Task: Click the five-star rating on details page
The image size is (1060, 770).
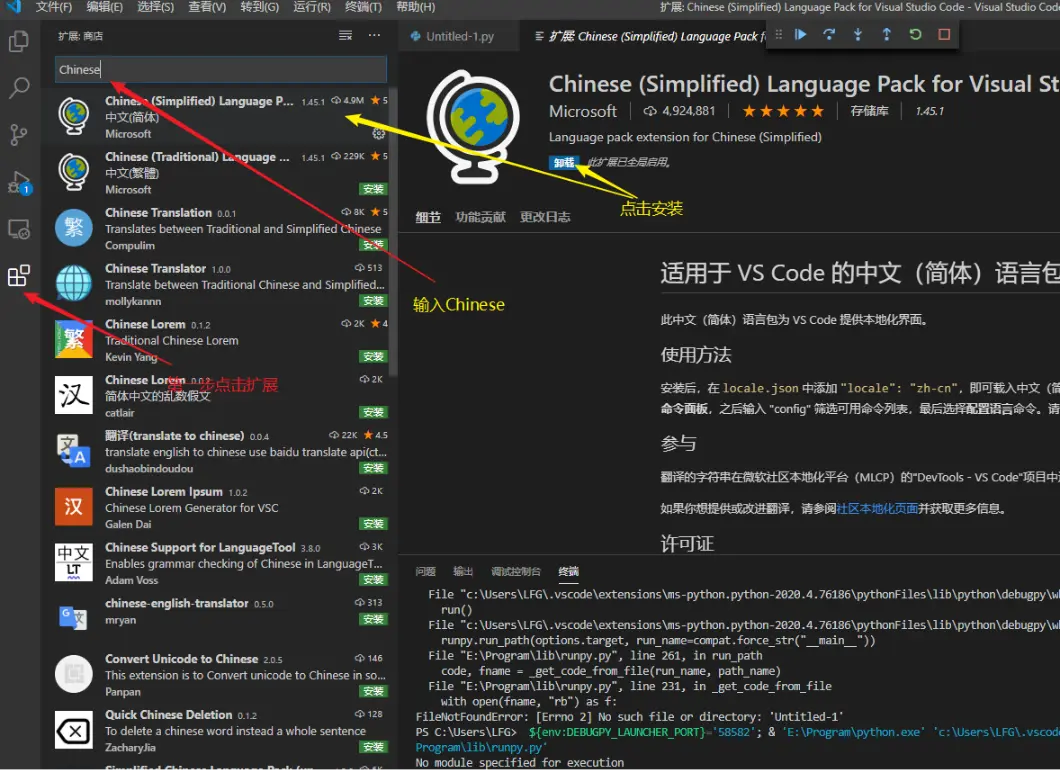Action: pos(783,111)
